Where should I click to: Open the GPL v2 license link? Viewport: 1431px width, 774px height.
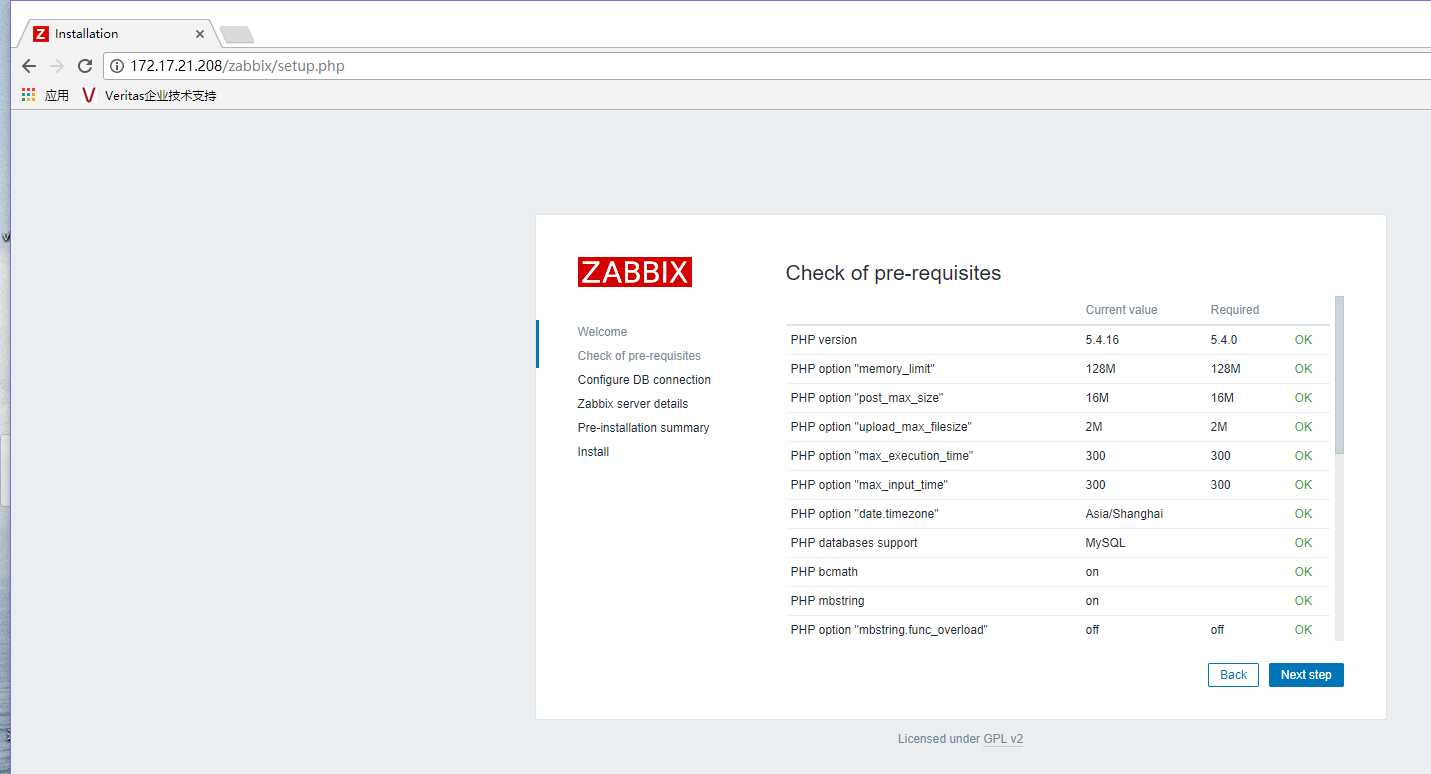coord(1003,739)
